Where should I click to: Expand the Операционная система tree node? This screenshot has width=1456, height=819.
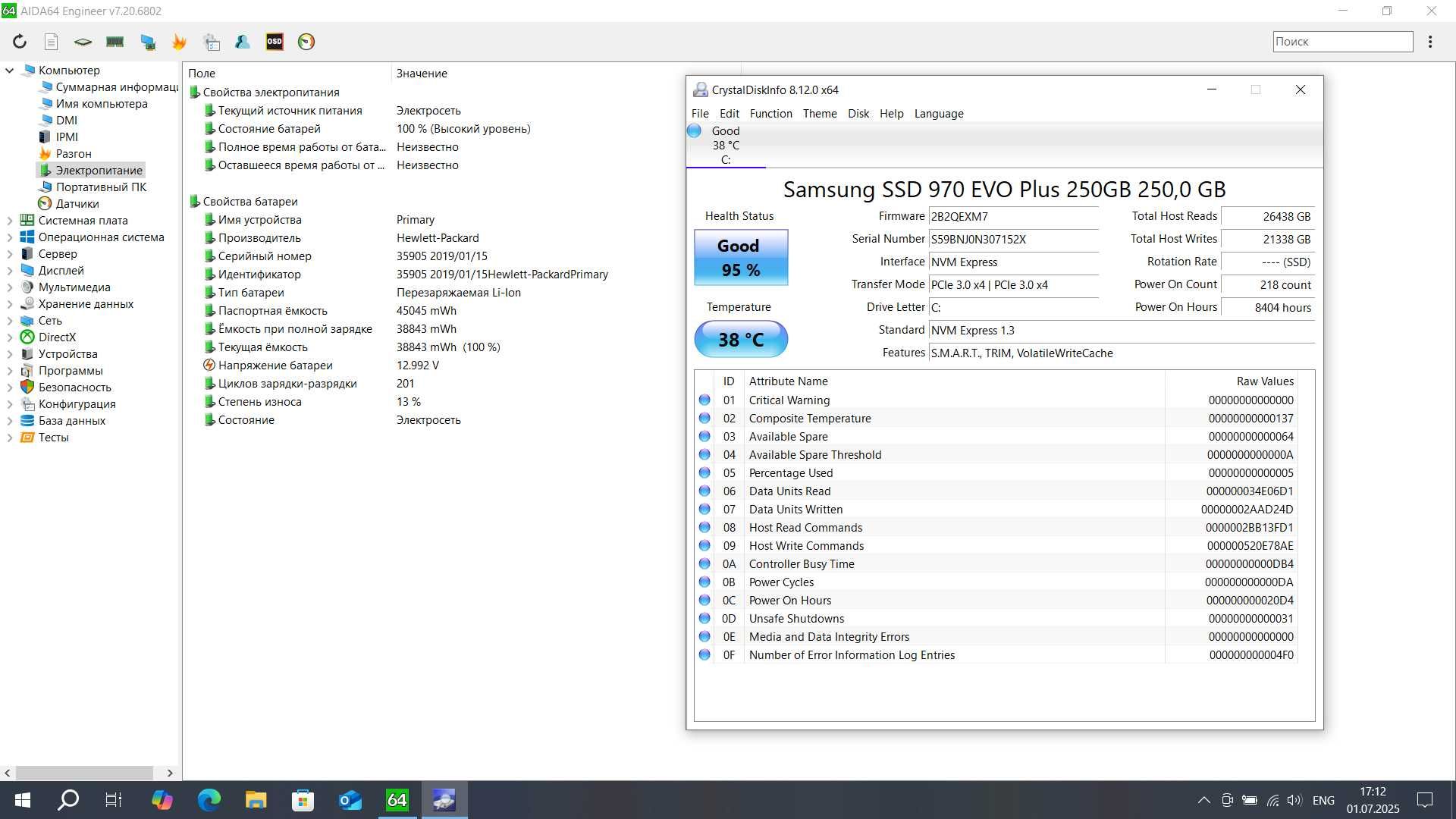[9, 237]
